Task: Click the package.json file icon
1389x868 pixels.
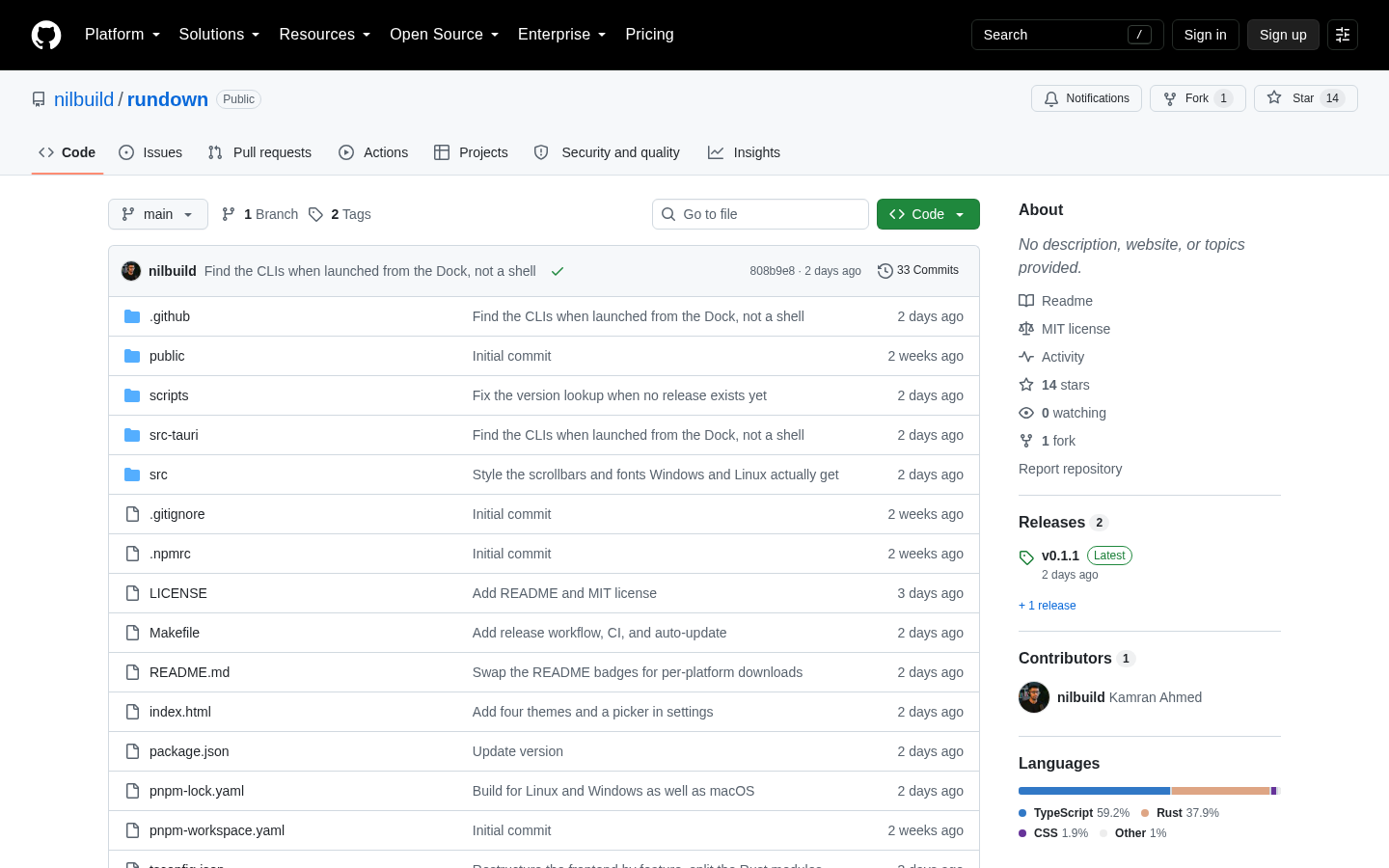Action: click(x=132, y=751)
